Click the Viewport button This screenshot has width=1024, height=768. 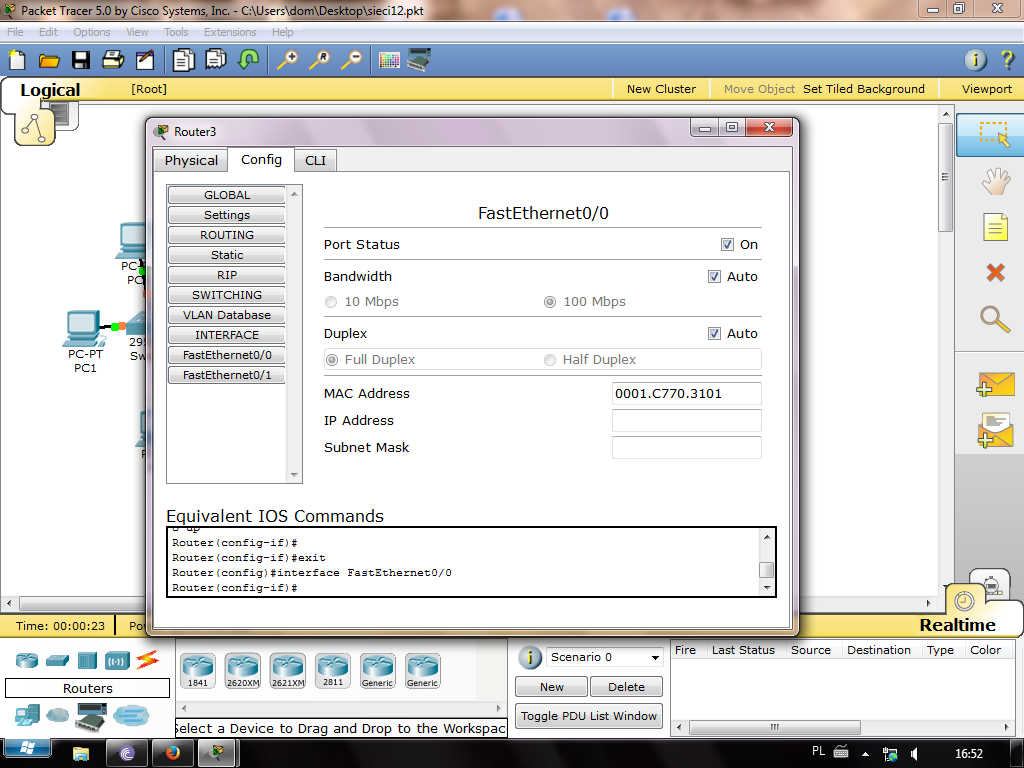tap(986, 89)
